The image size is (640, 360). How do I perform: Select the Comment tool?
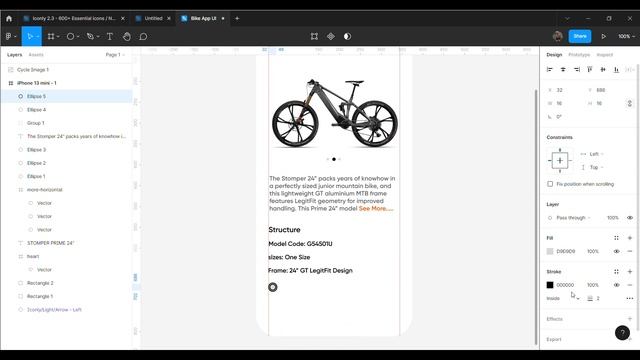pyautogui.click(x=143, y=36)
